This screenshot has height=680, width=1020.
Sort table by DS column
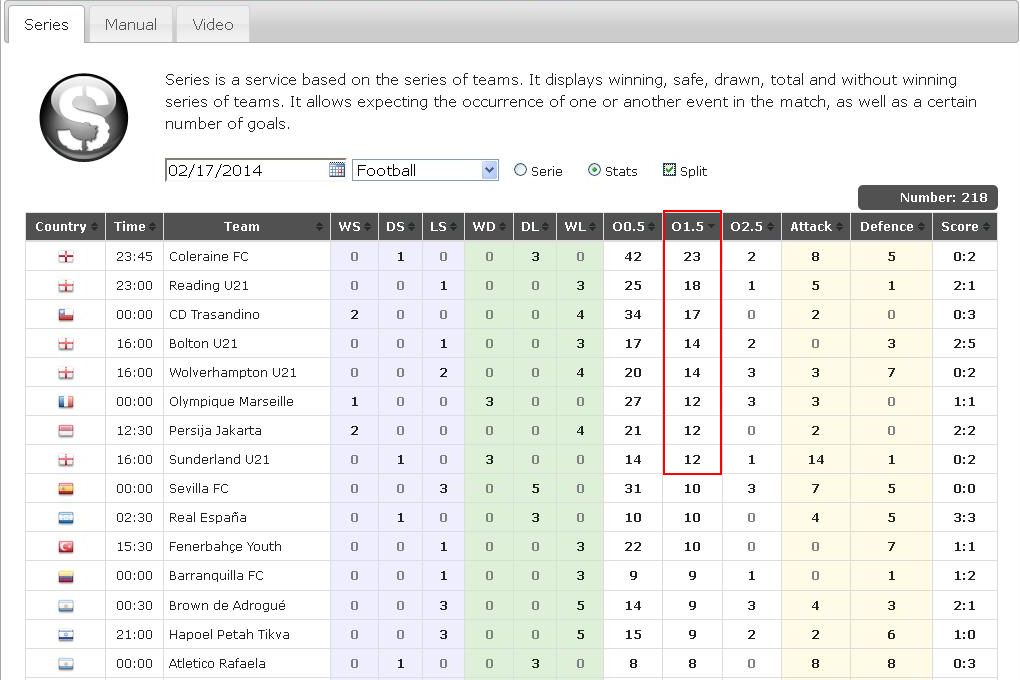click(400, 226)
